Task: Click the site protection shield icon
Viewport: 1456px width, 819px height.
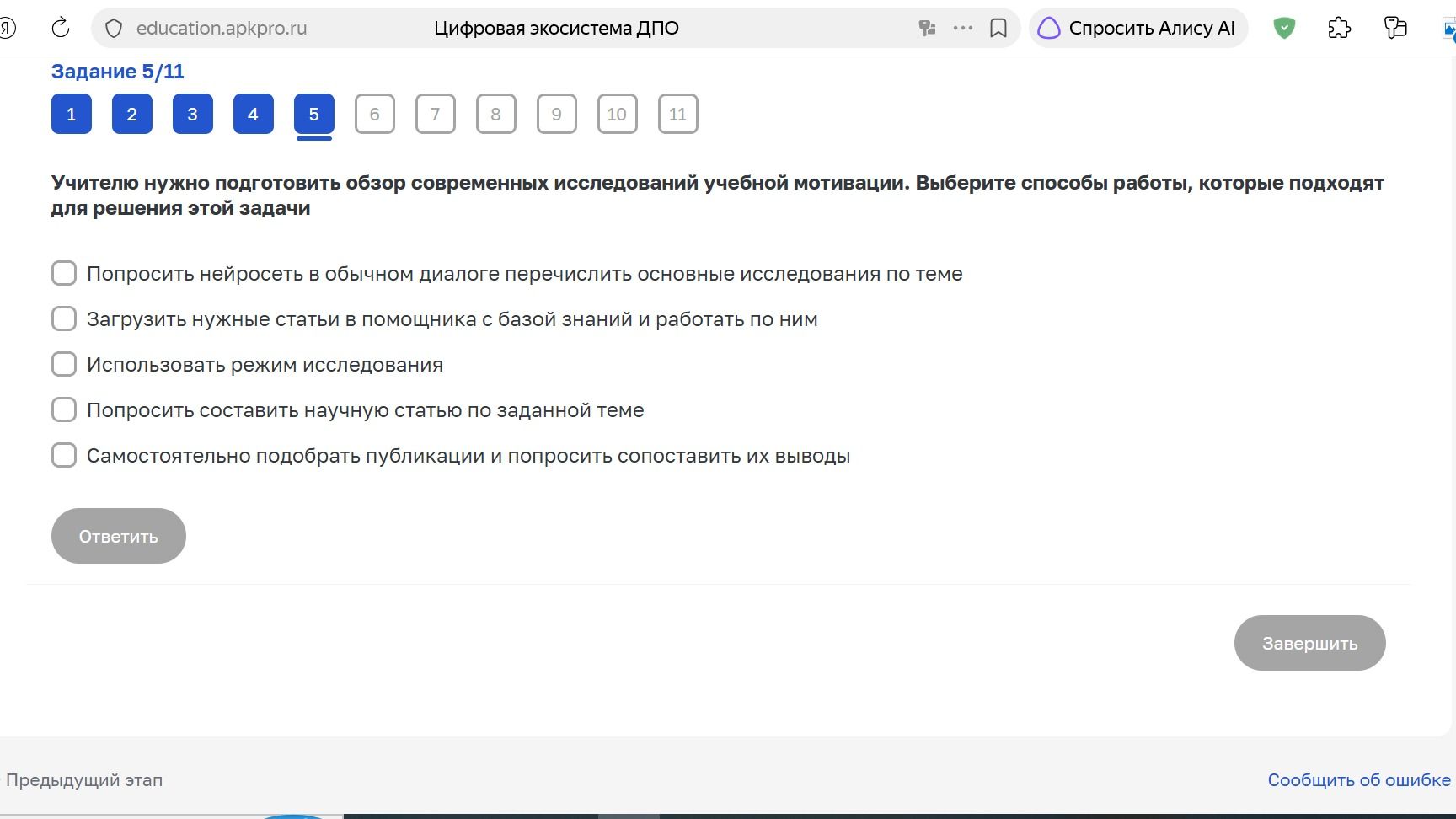Action: pos(114,29)
